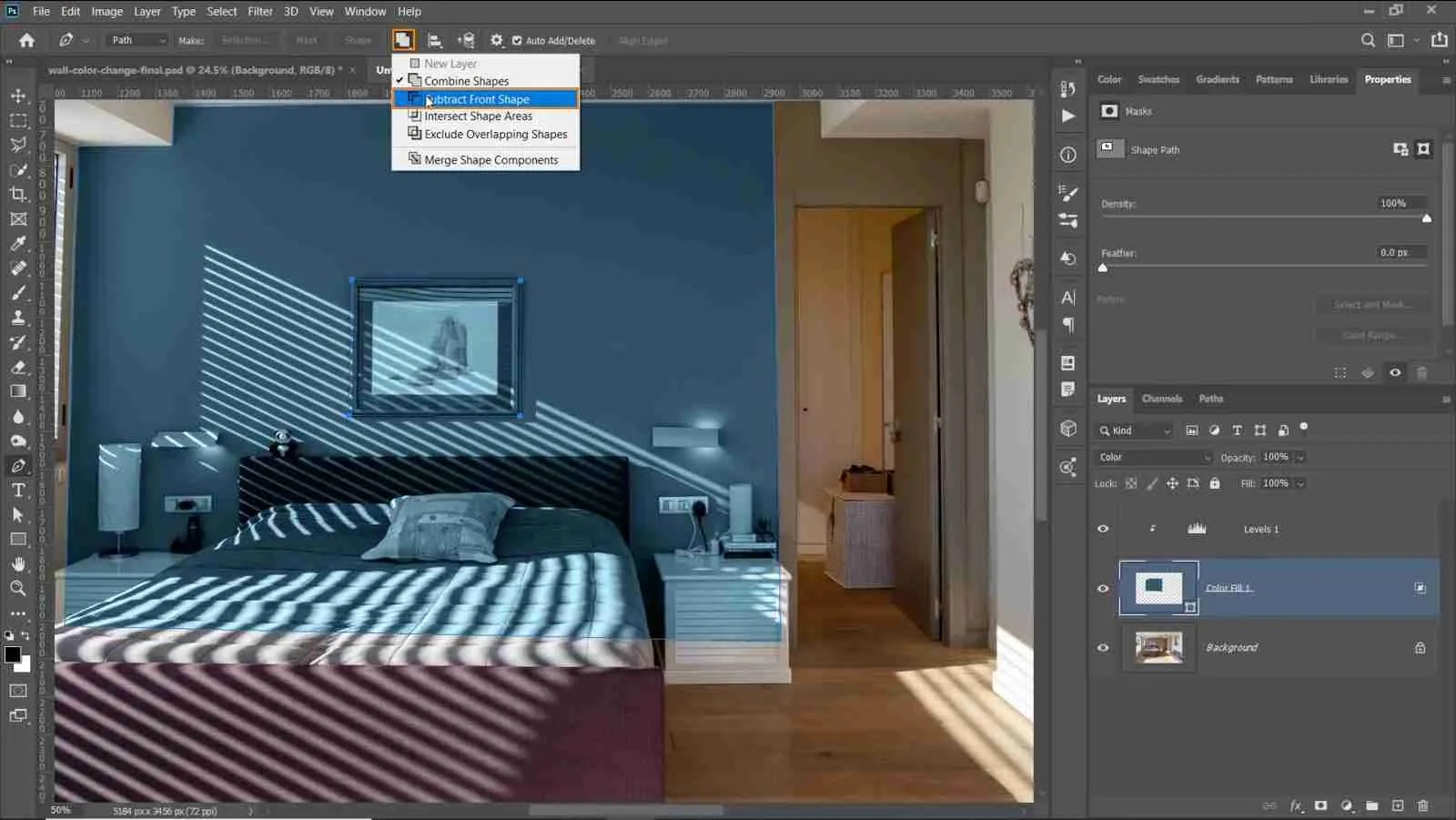Toggle visibility of the Levels 1 layer

click(1102, 528)
